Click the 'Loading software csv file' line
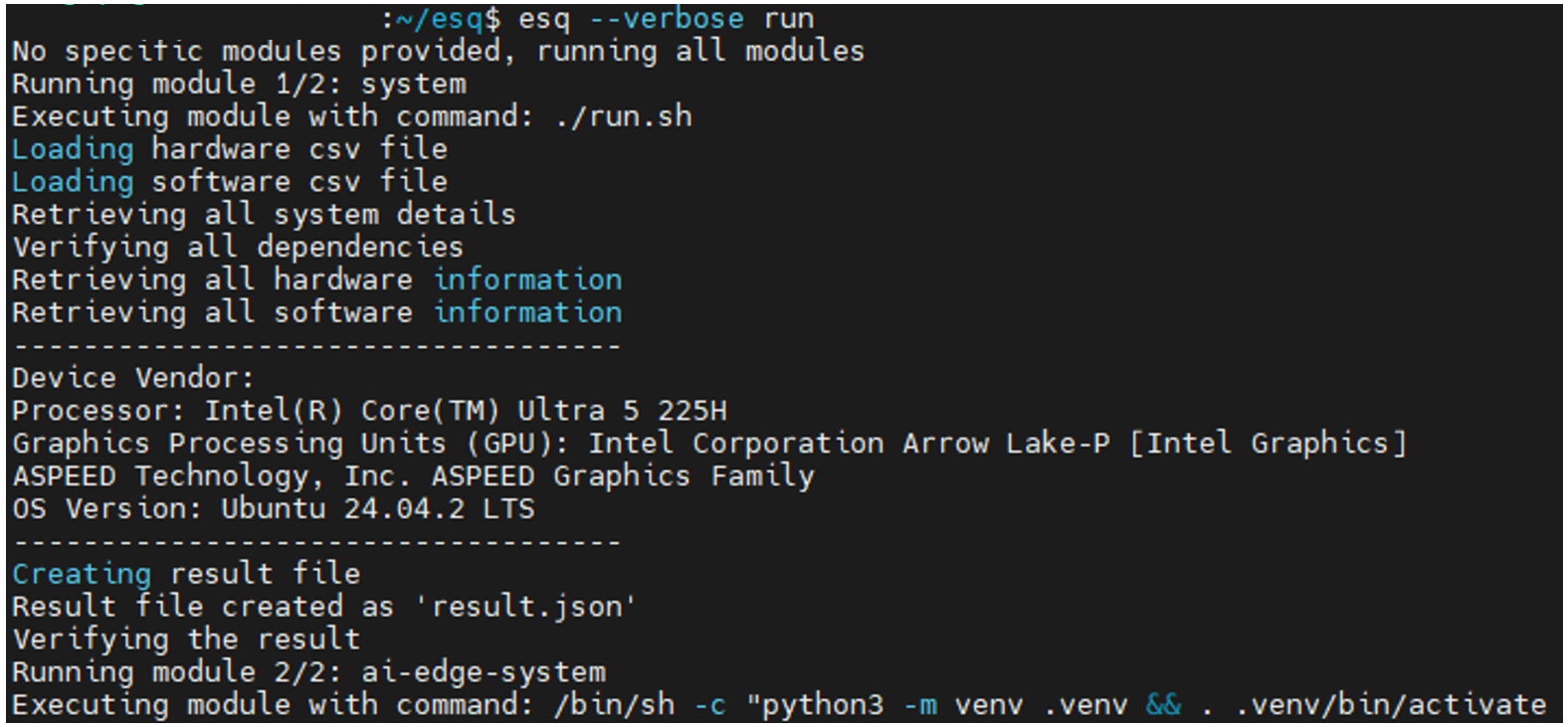1568x727 pixels. coord(229,183)
